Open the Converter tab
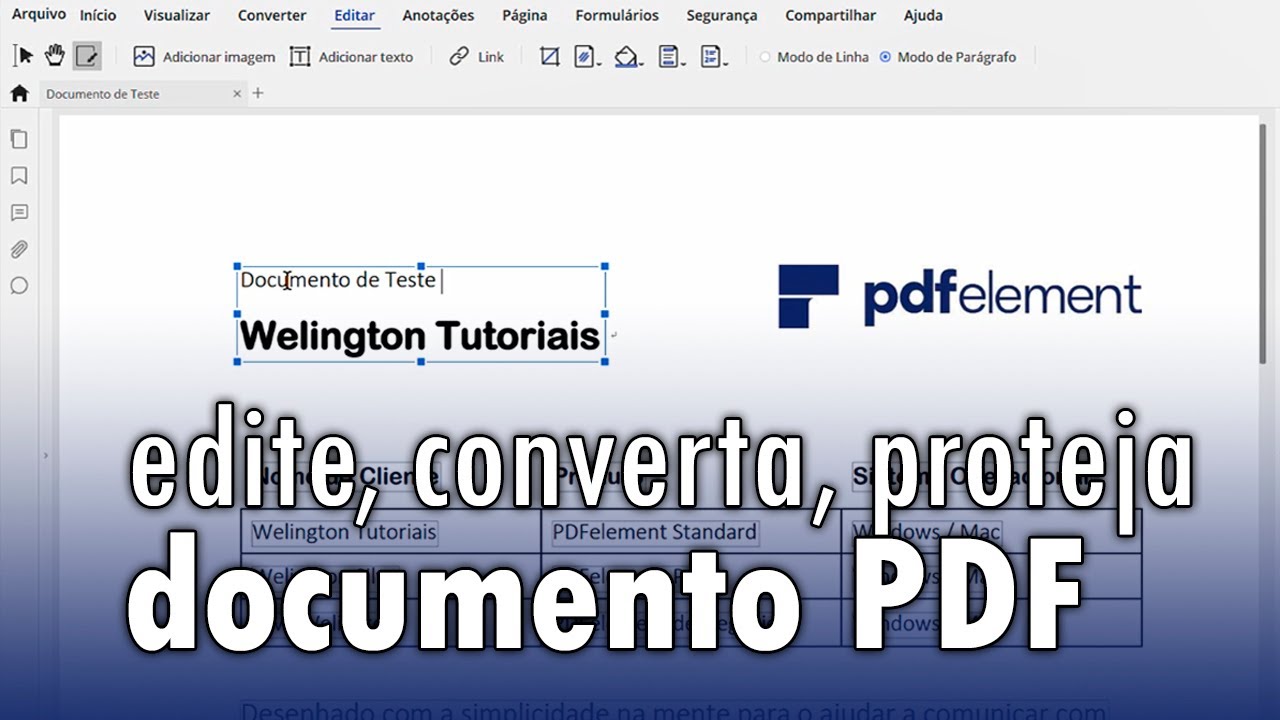The width and height of the screenshot is (1280, 720). pyautogui.click(x=272, y=15)
